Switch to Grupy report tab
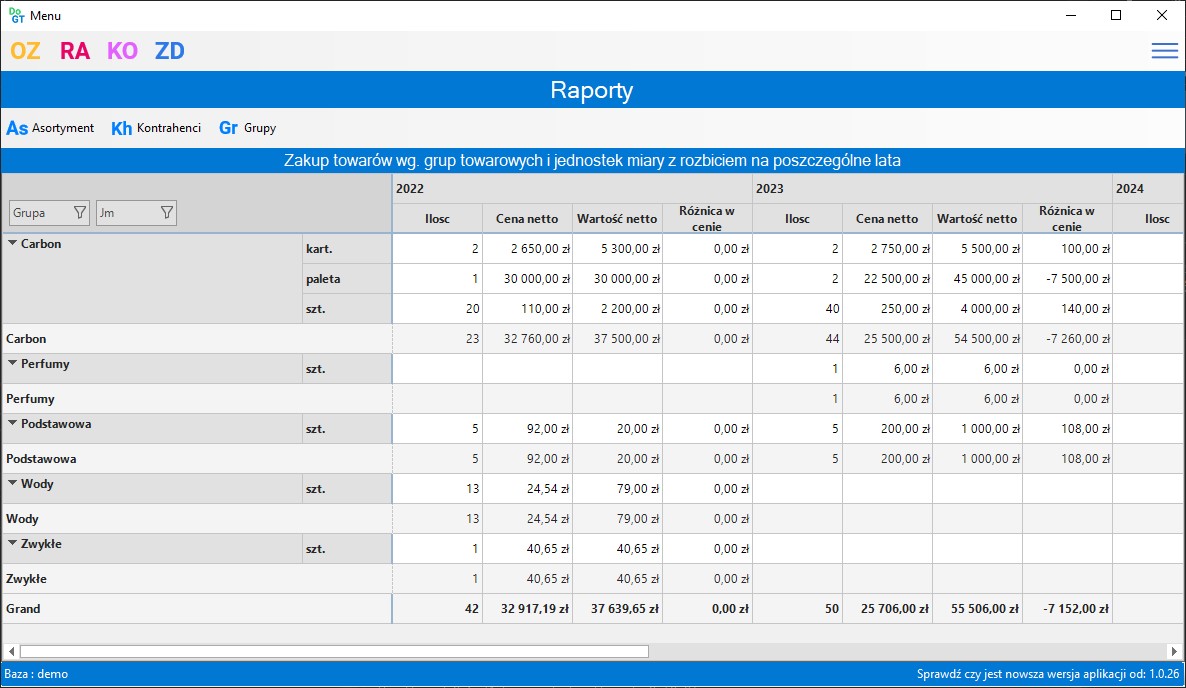The image size is (1186, 688). (247, 128)
